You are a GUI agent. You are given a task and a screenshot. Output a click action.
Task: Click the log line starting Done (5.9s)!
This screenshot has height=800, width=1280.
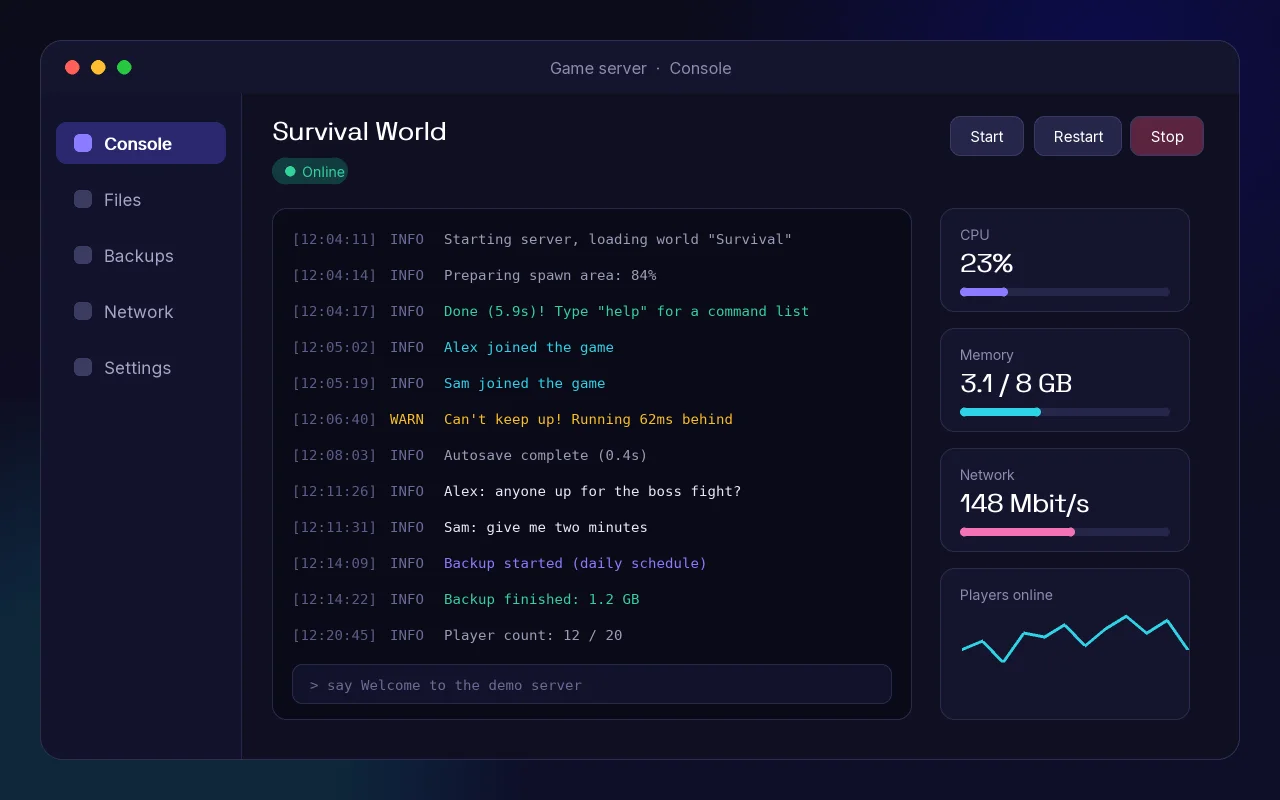click(627, 311)
